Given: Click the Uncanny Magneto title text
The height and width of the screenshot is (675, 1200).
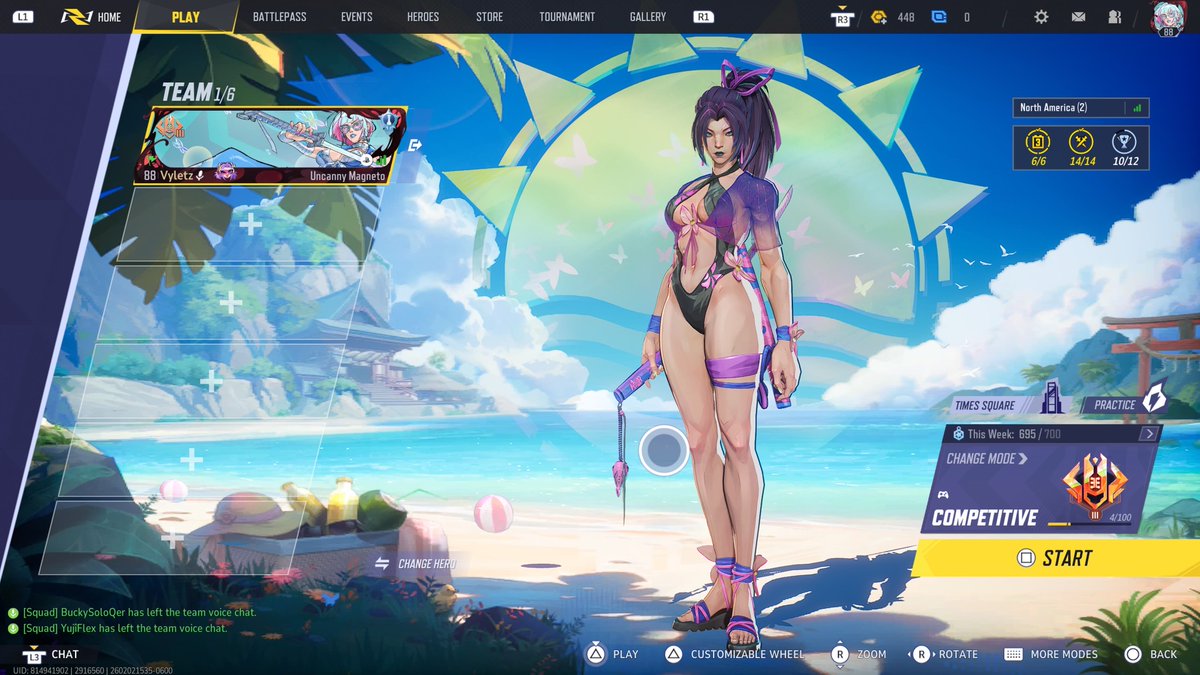Looking at the screenshot, I should pyautogui.click(x=347, y=176).
